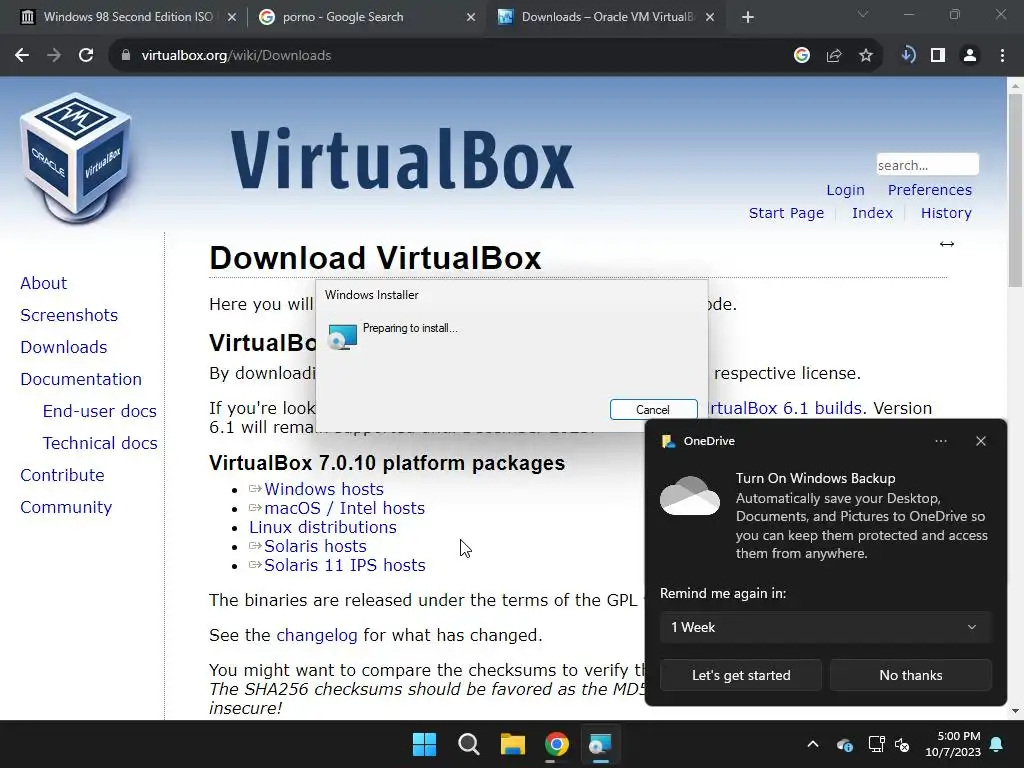Open Community in the sidebar
This screenshot has width=1024, height=768.
click(66, 507)
